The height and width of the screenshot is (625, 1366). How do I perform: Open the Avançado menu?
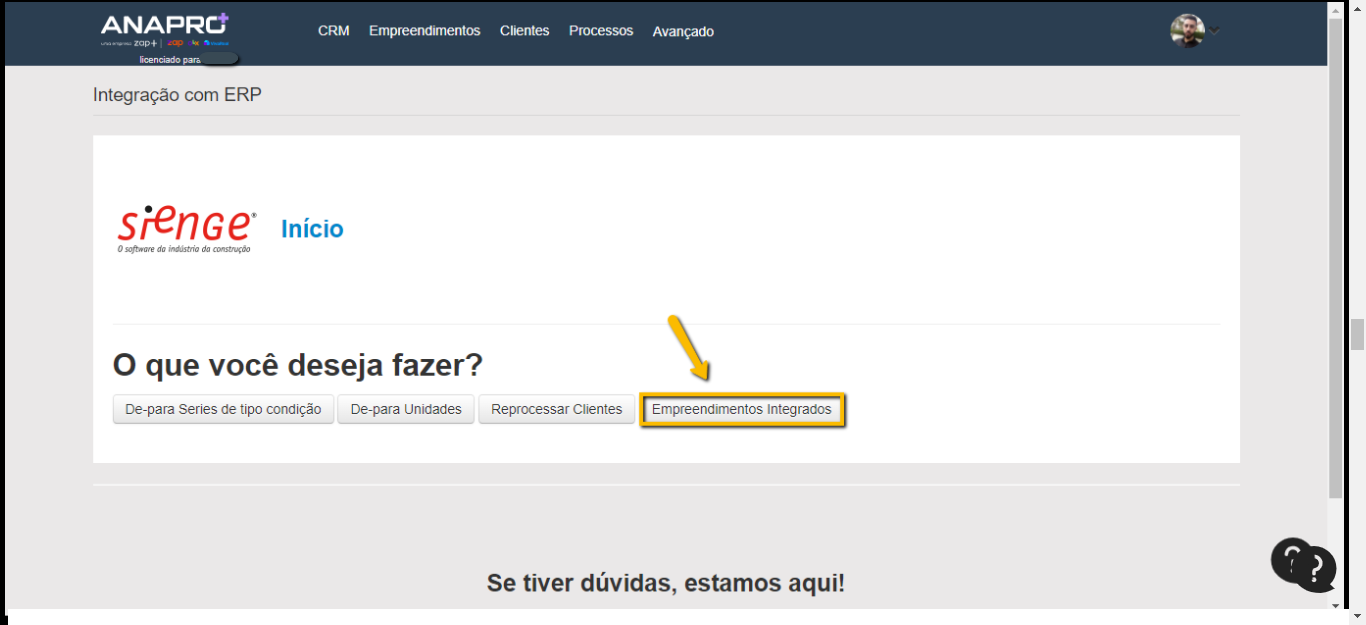tap(683, 32)
